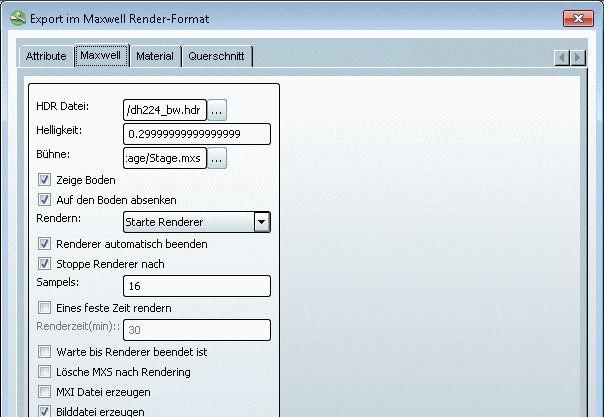Click the Helligkeit: label
The image size is (604, 417).
(59, 131)
